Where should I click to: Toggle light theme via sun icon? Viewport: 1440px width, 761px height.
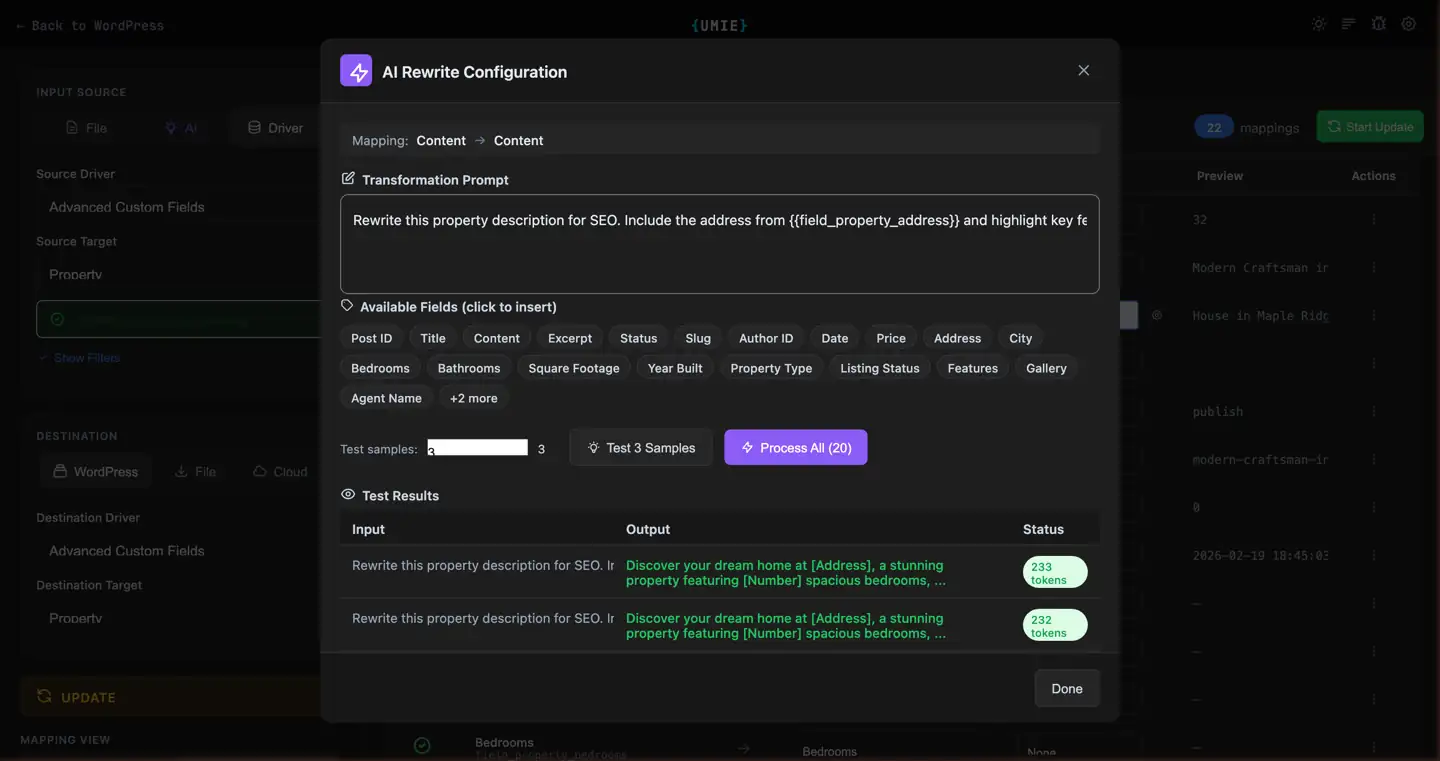point(1319,24)
